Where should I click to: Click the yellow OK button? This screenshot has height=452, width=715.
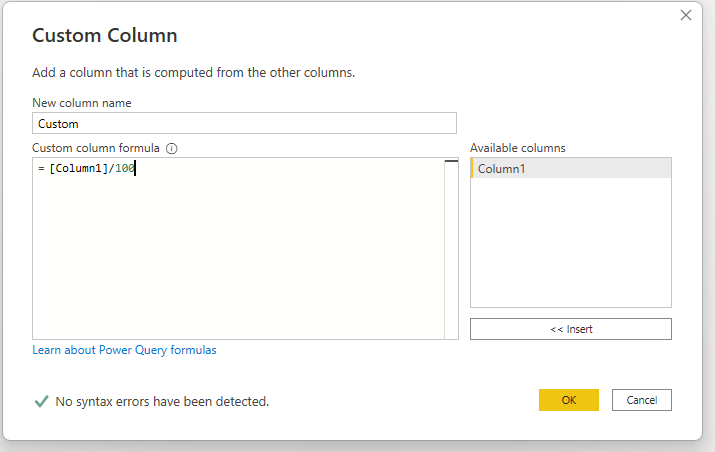pos(569,400)
